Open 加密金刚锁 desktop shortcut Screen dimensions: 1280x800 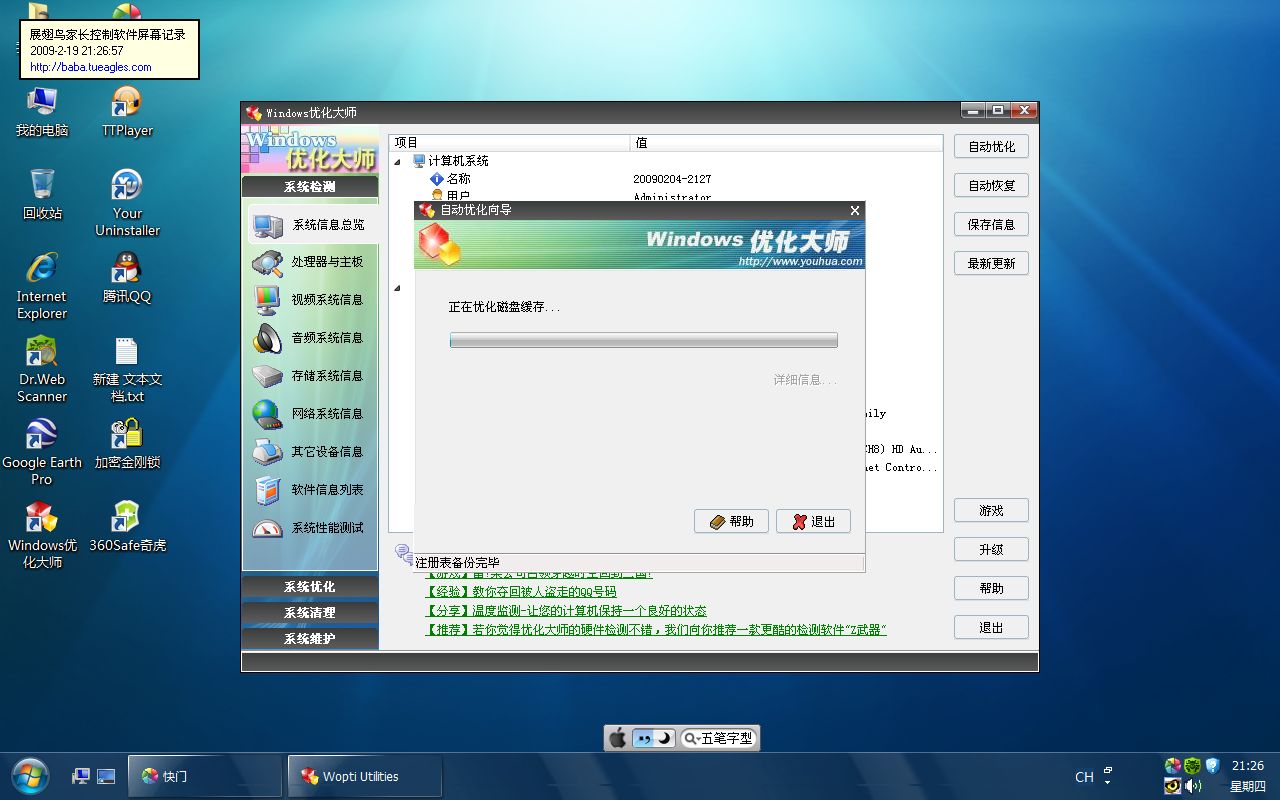[127, 444]
